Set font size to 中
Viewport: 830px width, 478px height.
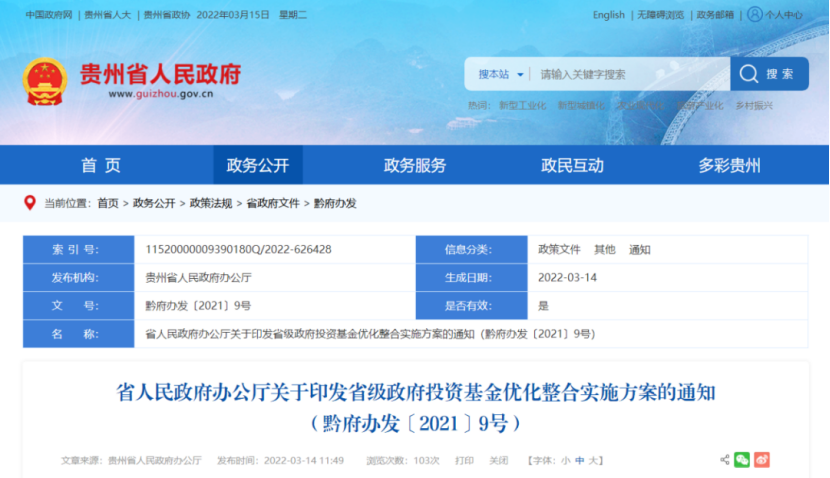580,461
